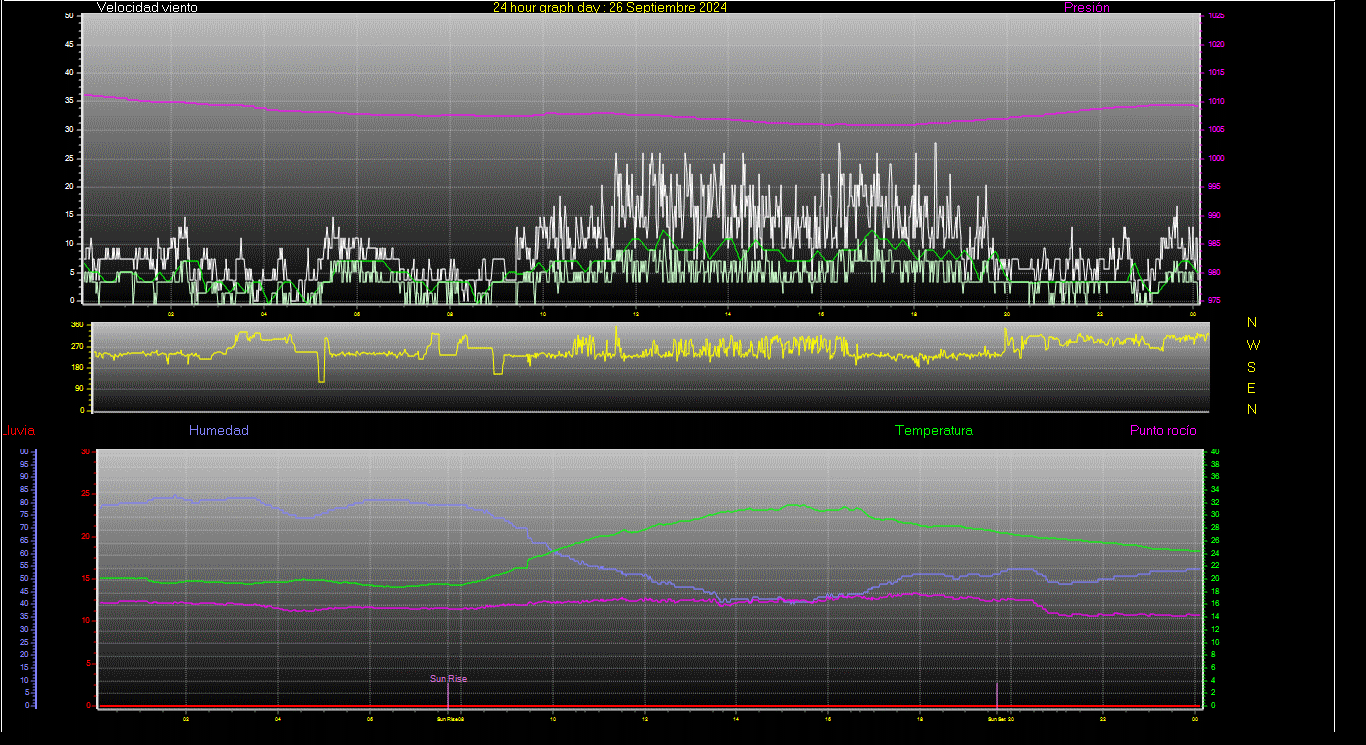Click the magenta pressure curve in top graph
The height and width of the screenshot is (745, 1366).
(x=640, y=114)
